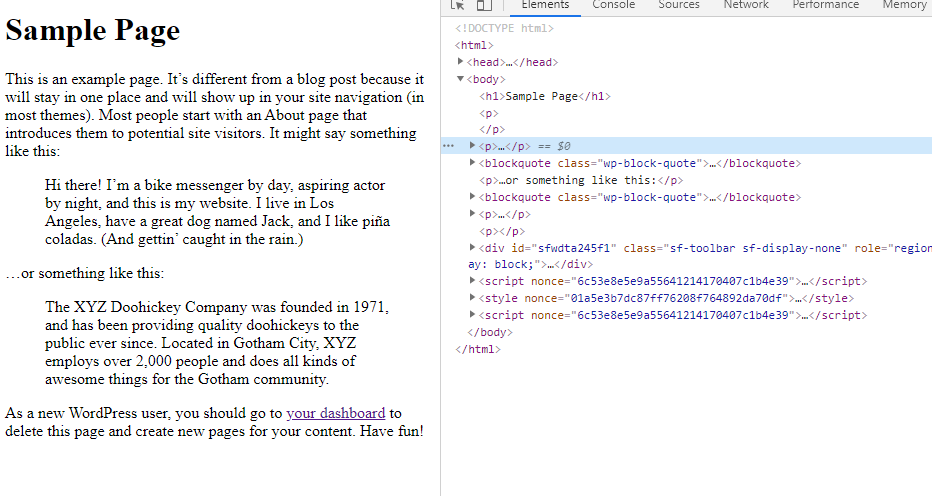Screen dimensions: 932x496
Task: Click the '== $0' marker on selected row
Action: (x=554, y=146)
